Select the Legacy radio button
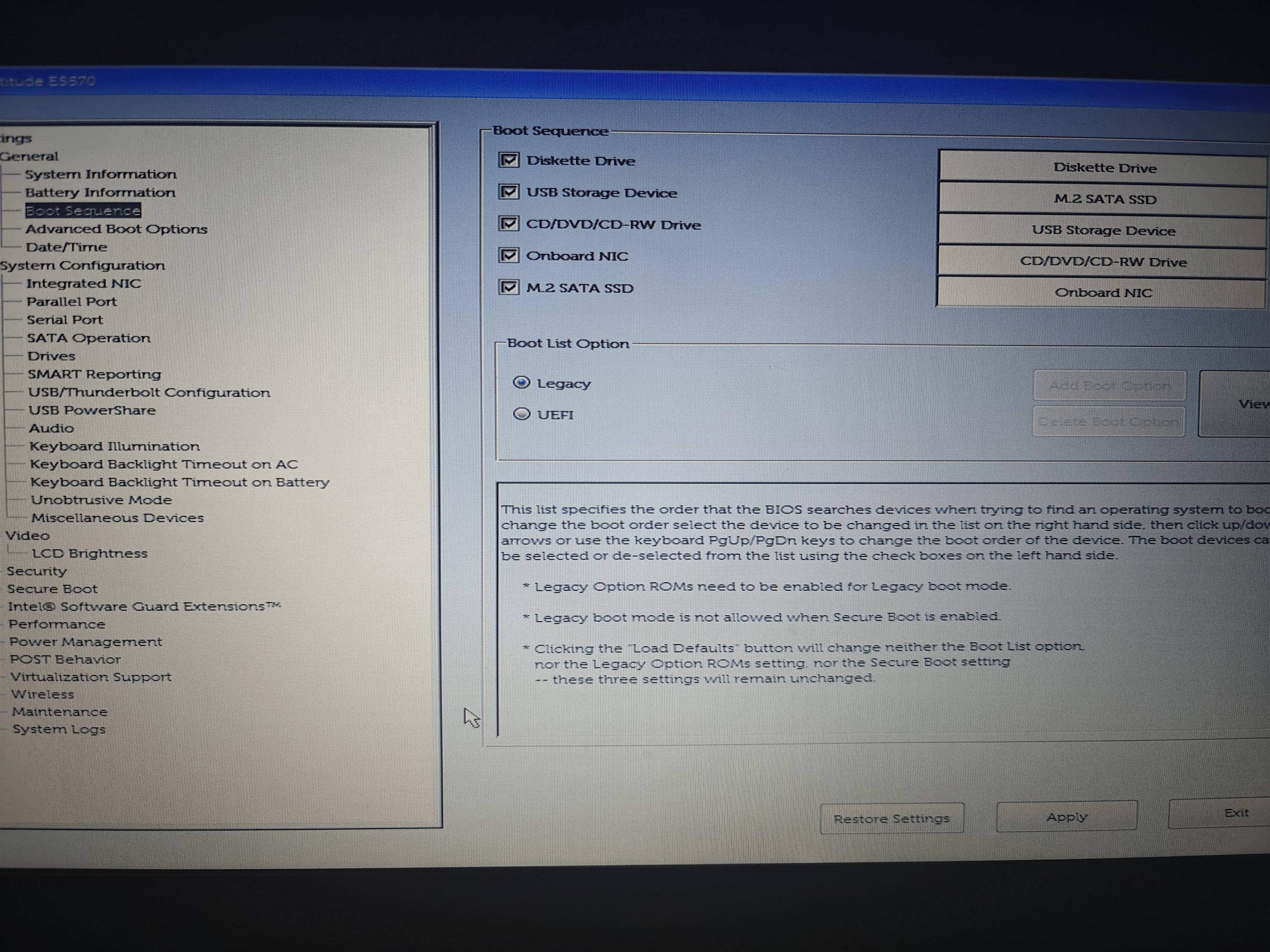Screen dimensions: 1270x952 (521, 383)
